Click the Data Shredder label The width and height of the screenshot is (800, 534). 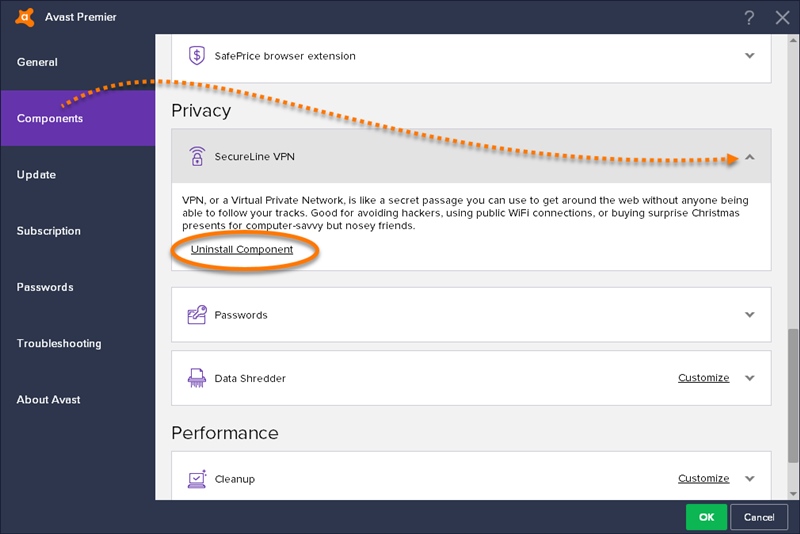pos(250,378)
